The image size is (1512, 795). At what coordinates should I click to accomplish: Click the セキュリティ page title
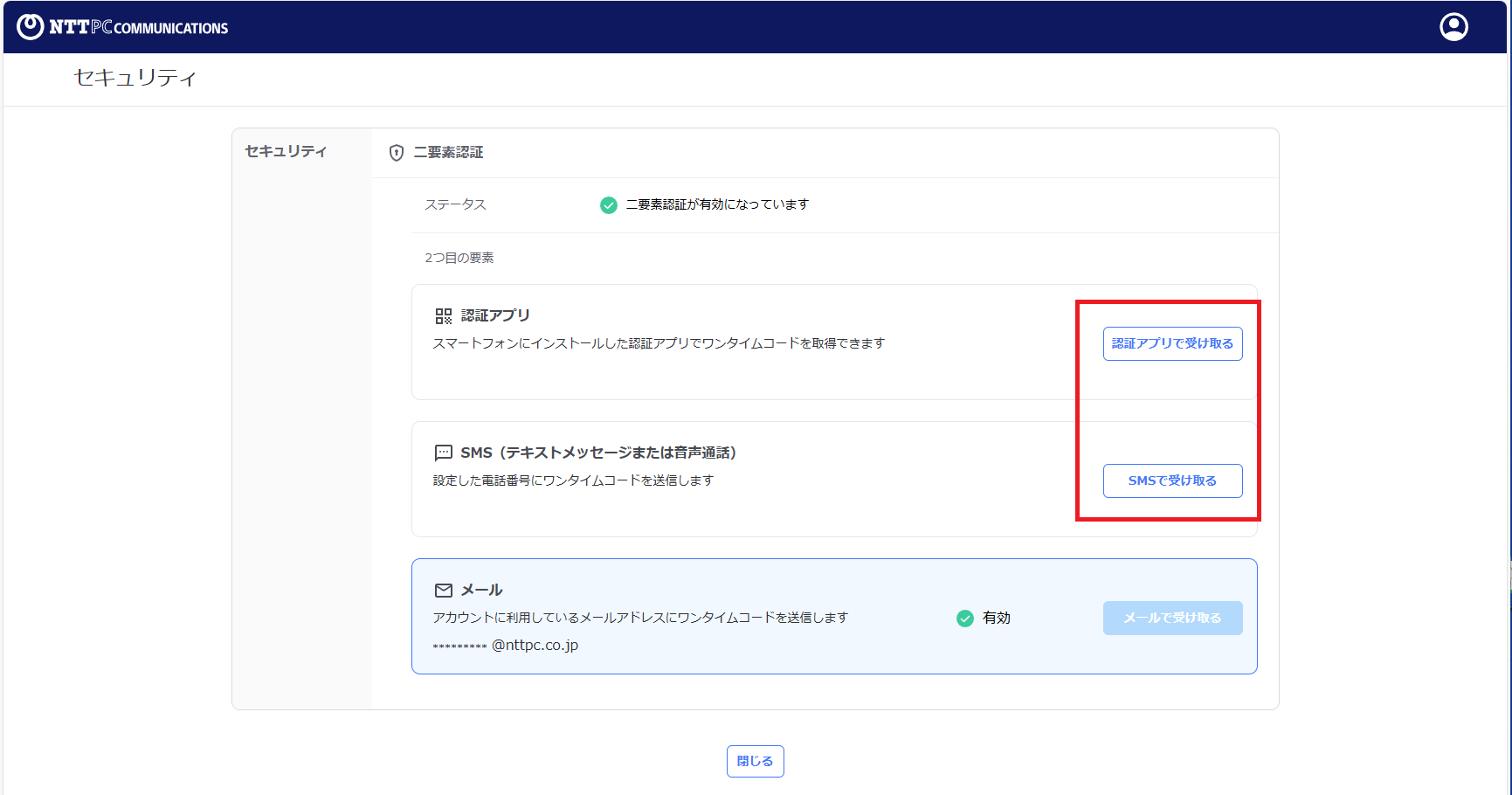coord(135,78)
